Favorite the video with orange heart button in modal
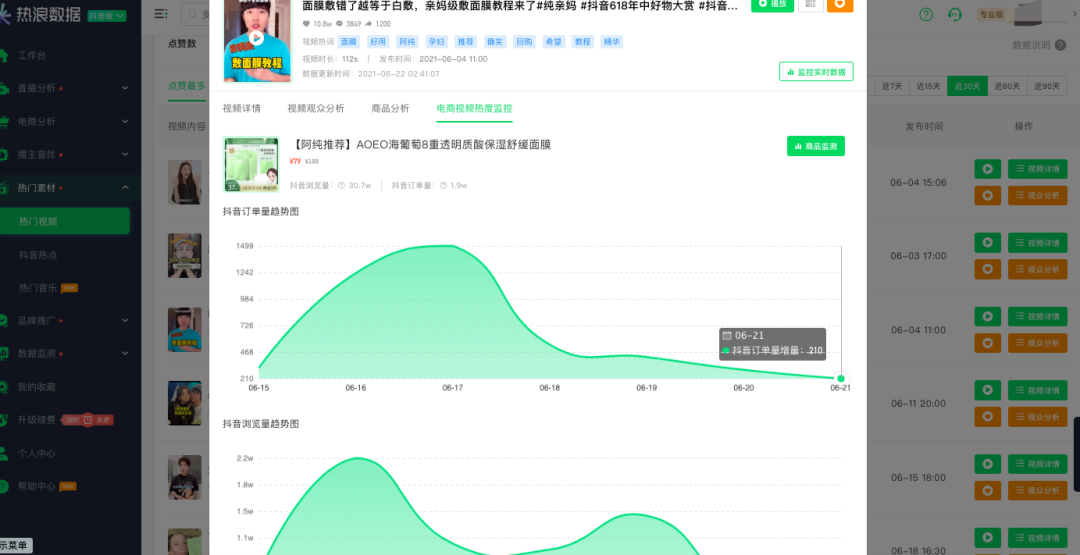The height and width of the screenshot is (555, 1080). pos(840,3)
